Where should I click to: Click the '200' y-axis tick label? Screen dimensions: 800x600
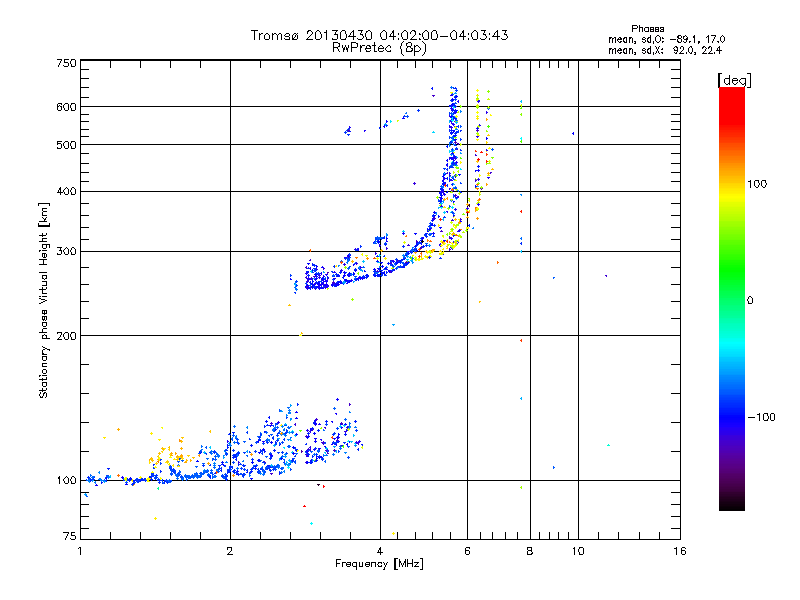(x=66, y=336)
